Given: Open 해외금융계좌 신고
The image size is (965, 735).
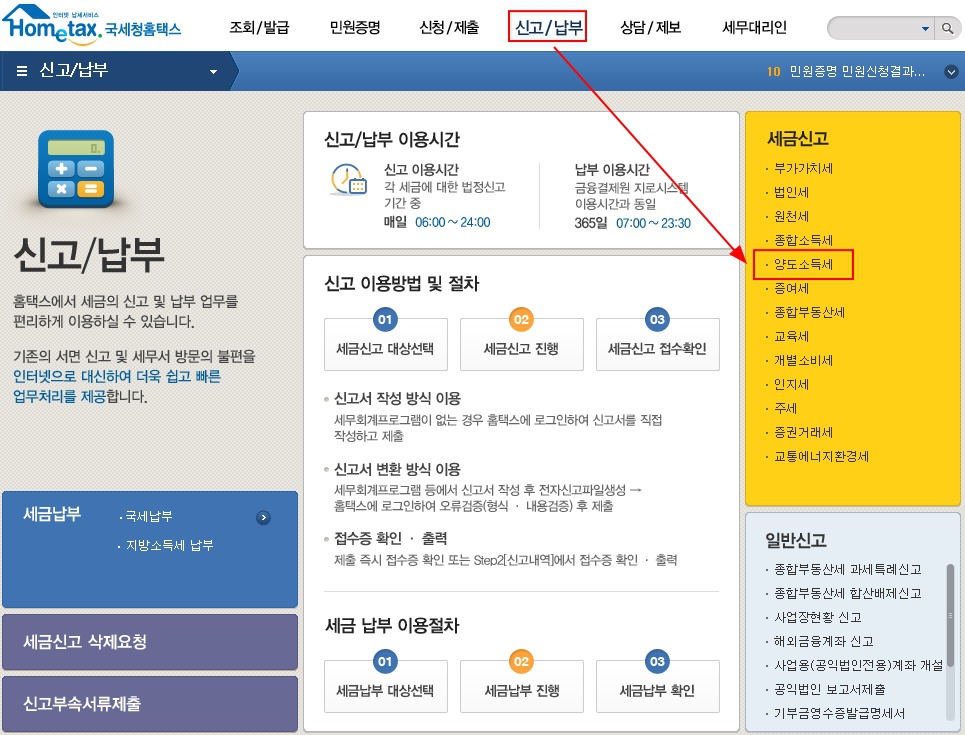Looking at the screenshot, I should 823,641.
